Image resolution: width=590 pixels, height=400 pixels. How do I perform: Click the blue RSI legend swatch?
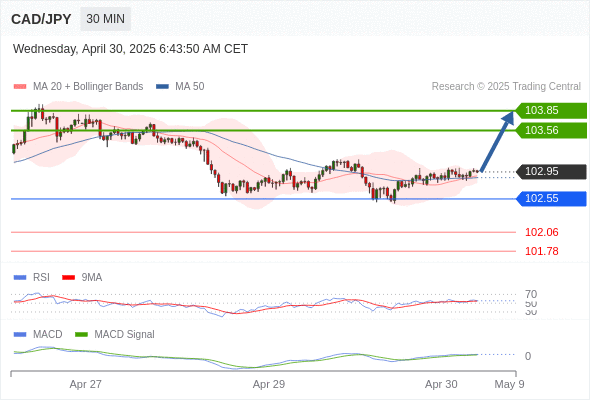pos(20,278)
